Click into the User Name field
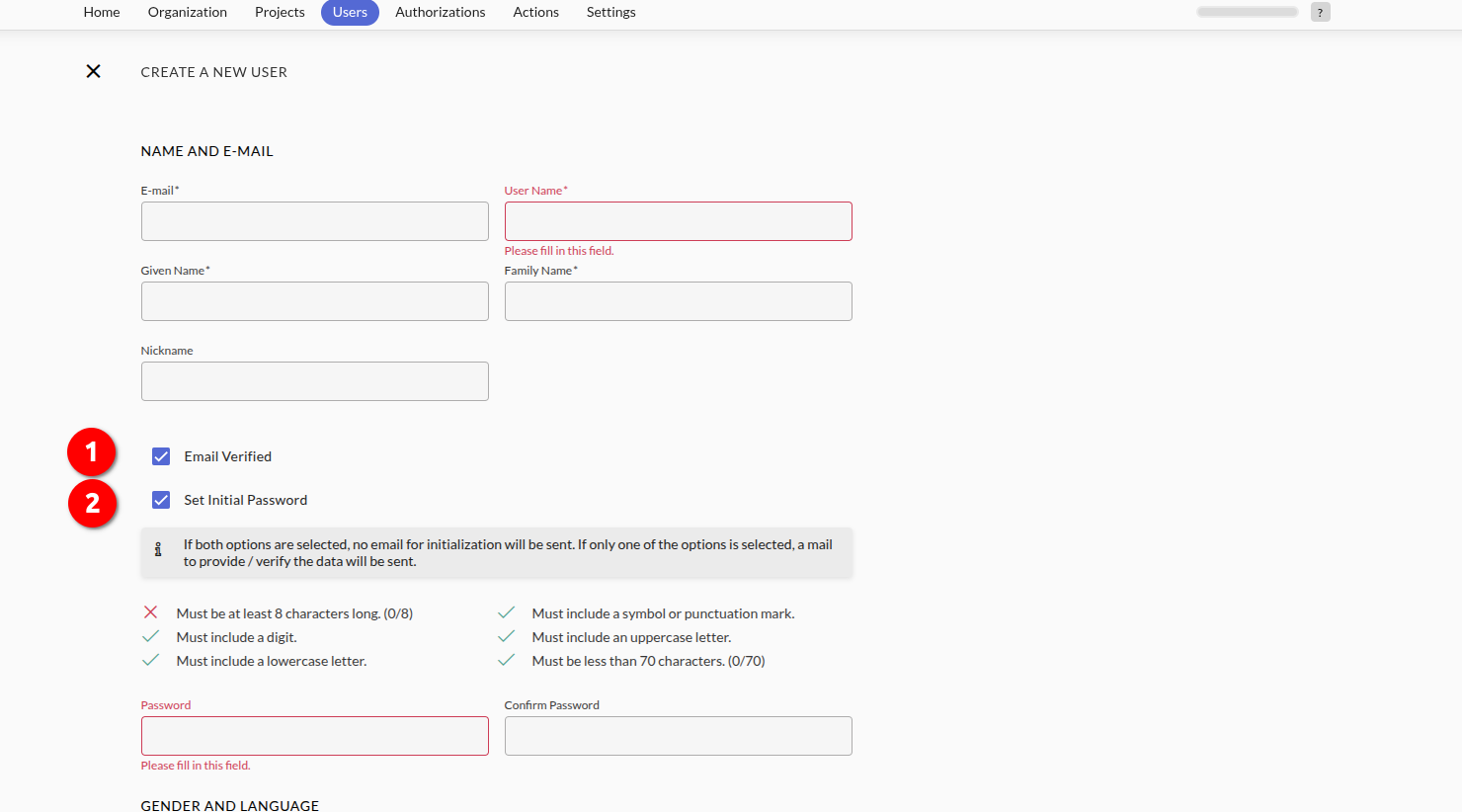 point(679,221)
